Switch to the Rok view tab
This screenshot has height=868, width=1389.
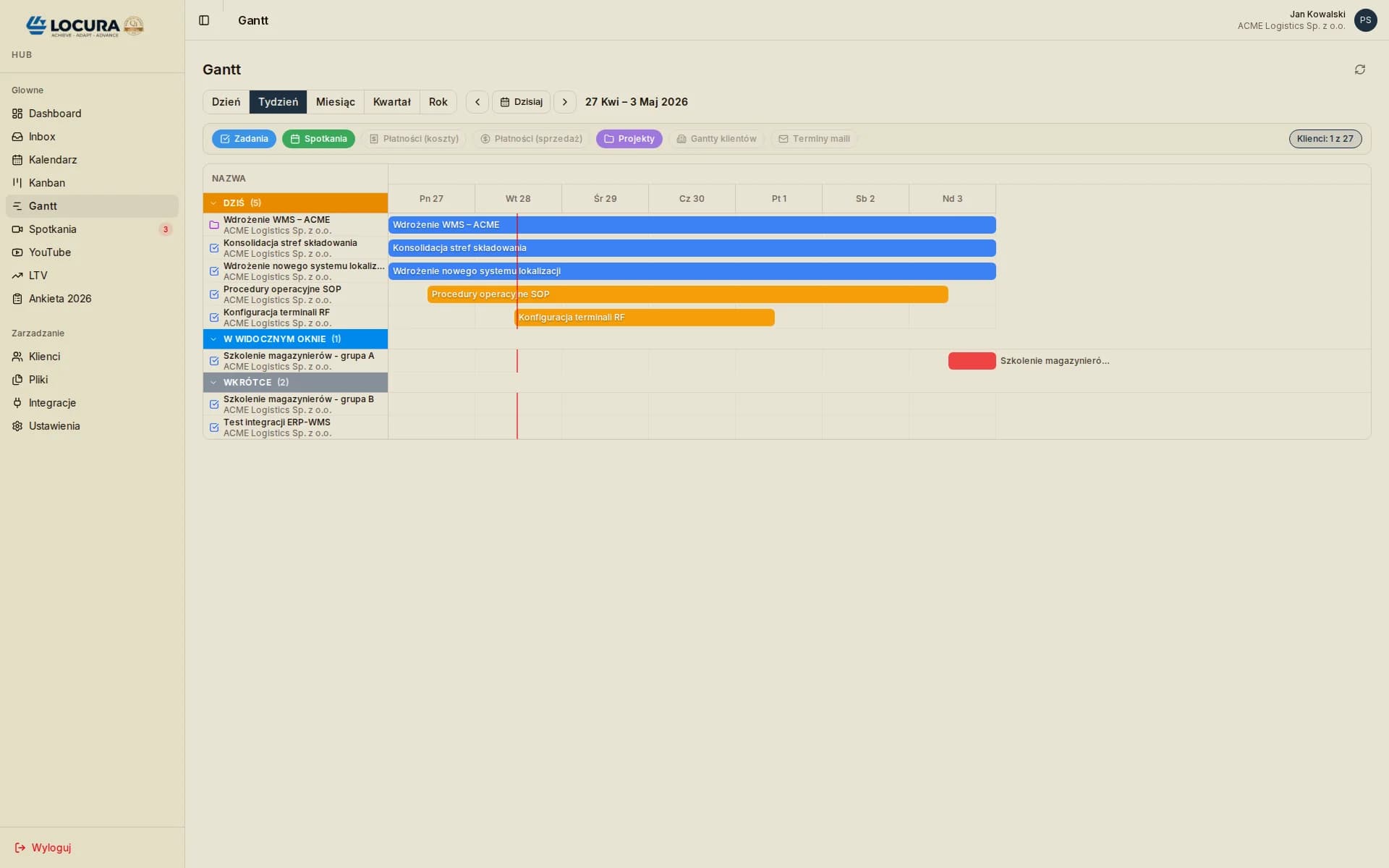pos(438,102)
